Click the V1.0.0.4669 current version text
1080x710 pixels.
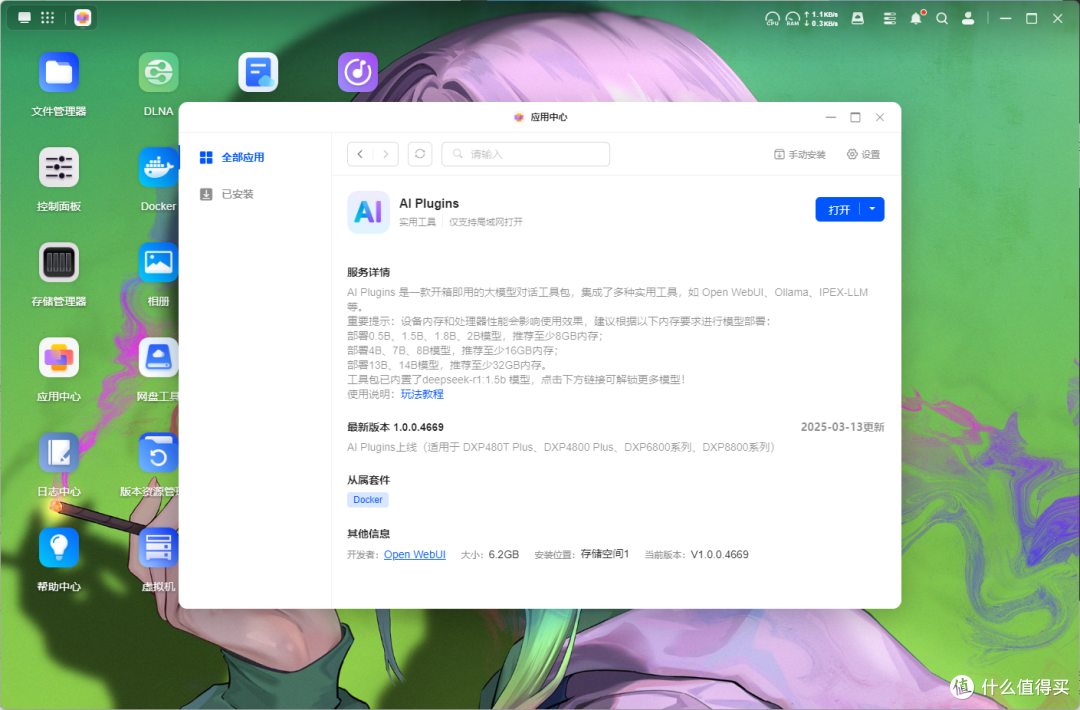(x=720, y=554)
